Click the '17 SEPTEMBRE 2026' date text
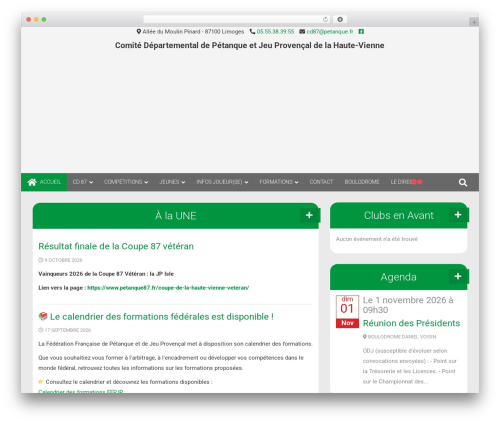Screen dimensions: 500x423 tap(68, 330)
